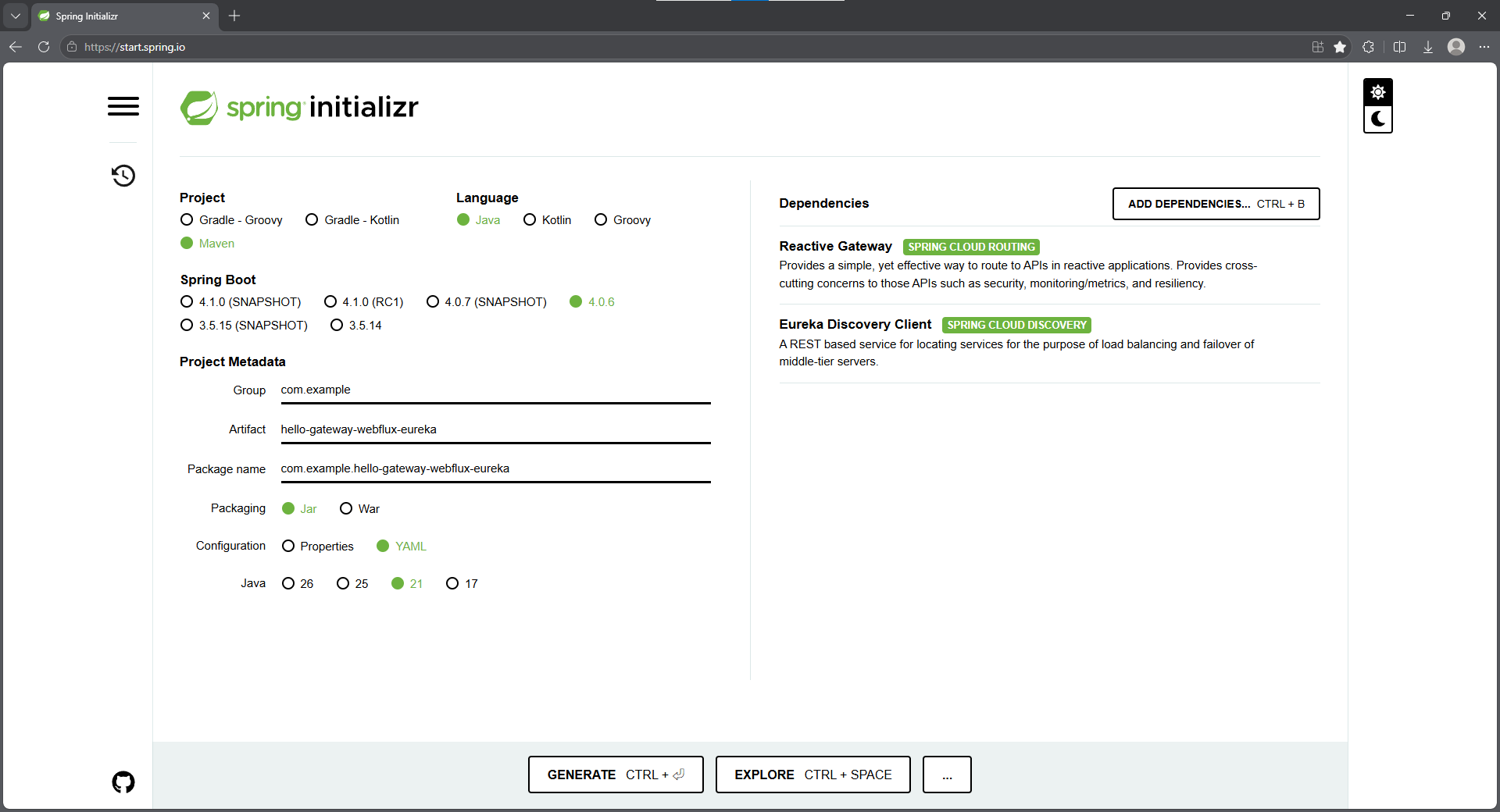This screenshot has width=1500, height=812.
Task: Open the hamburger menu icon
Action: (123, 106)
